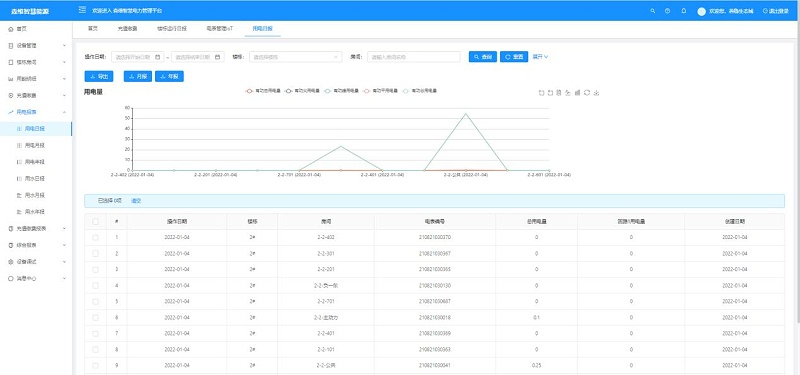800x375 pixels.
Task: Open the building selection dropdown
Action: [295, 57]
